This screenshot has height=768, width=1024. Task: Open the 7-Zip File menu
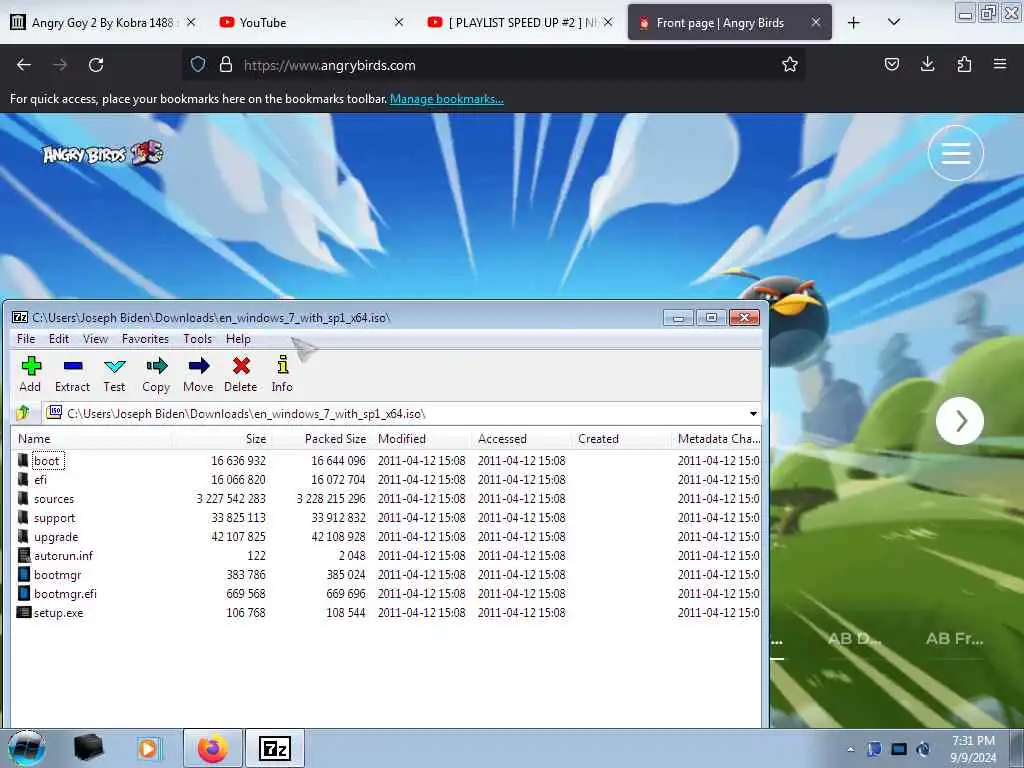tap(26, 339)
